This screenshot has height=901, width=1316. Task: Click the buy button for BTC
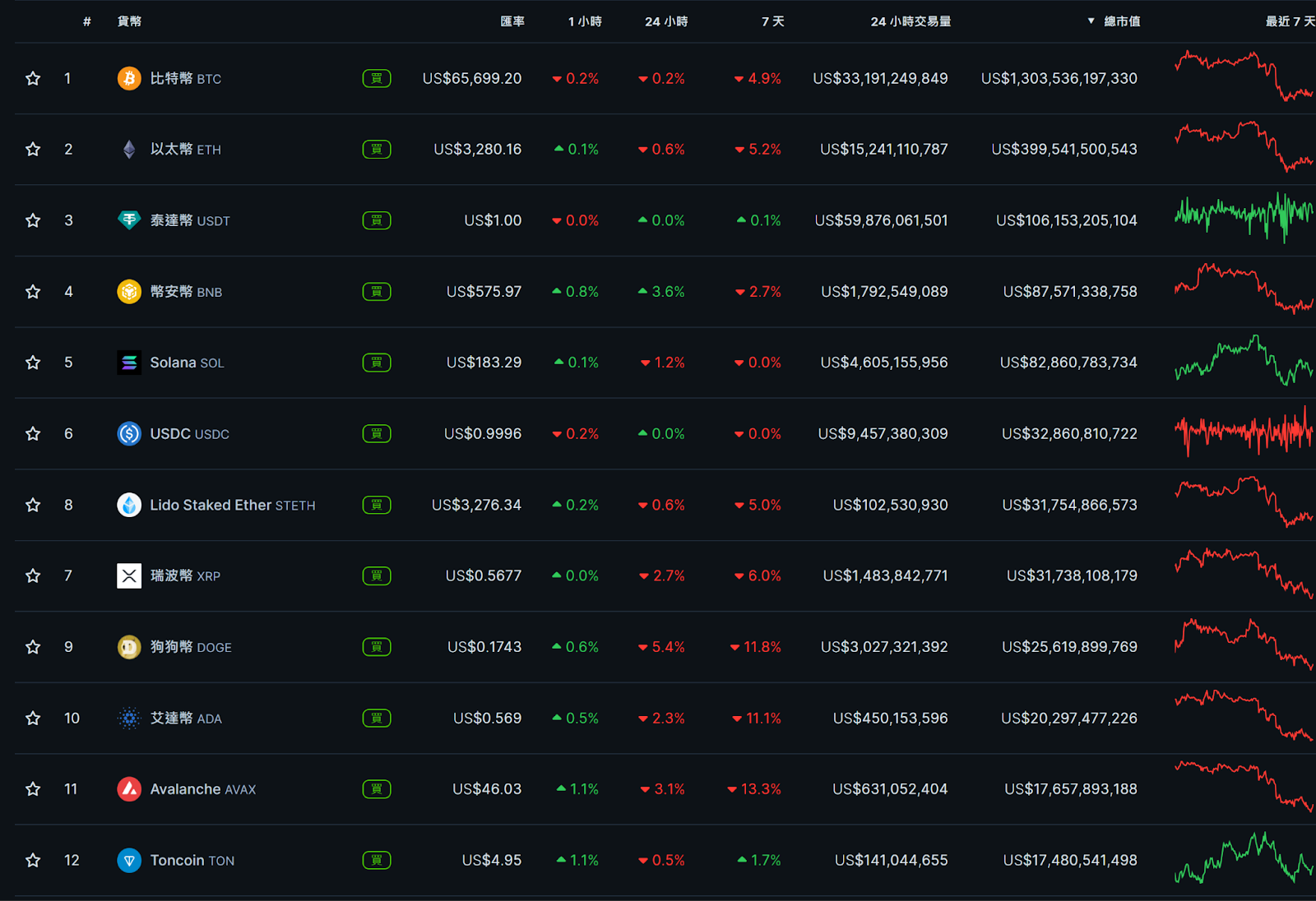[x=377, y=78]
